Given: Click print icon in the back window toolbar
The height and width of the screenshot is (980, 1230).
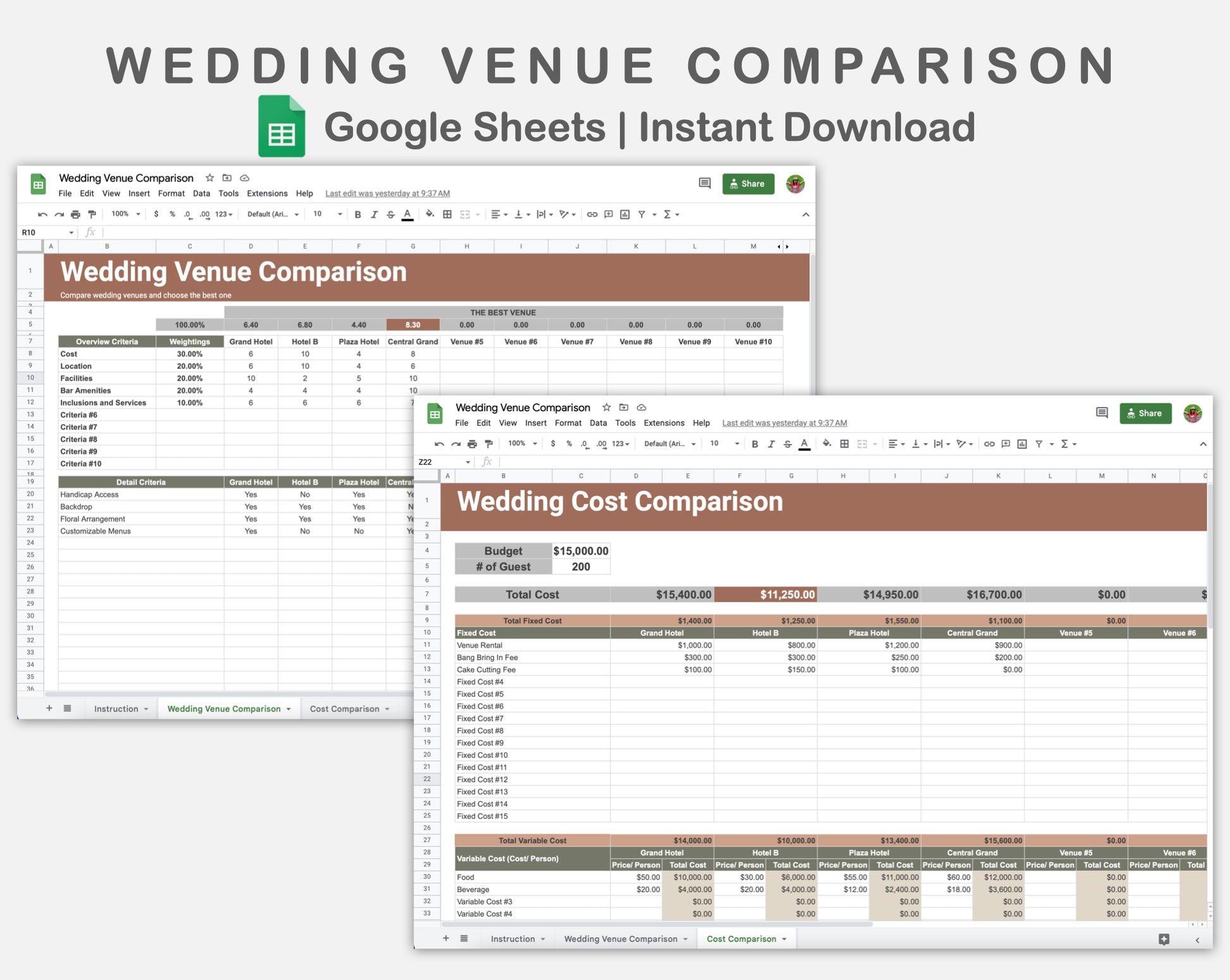Looking at the screenshot, I should point(75,215).
